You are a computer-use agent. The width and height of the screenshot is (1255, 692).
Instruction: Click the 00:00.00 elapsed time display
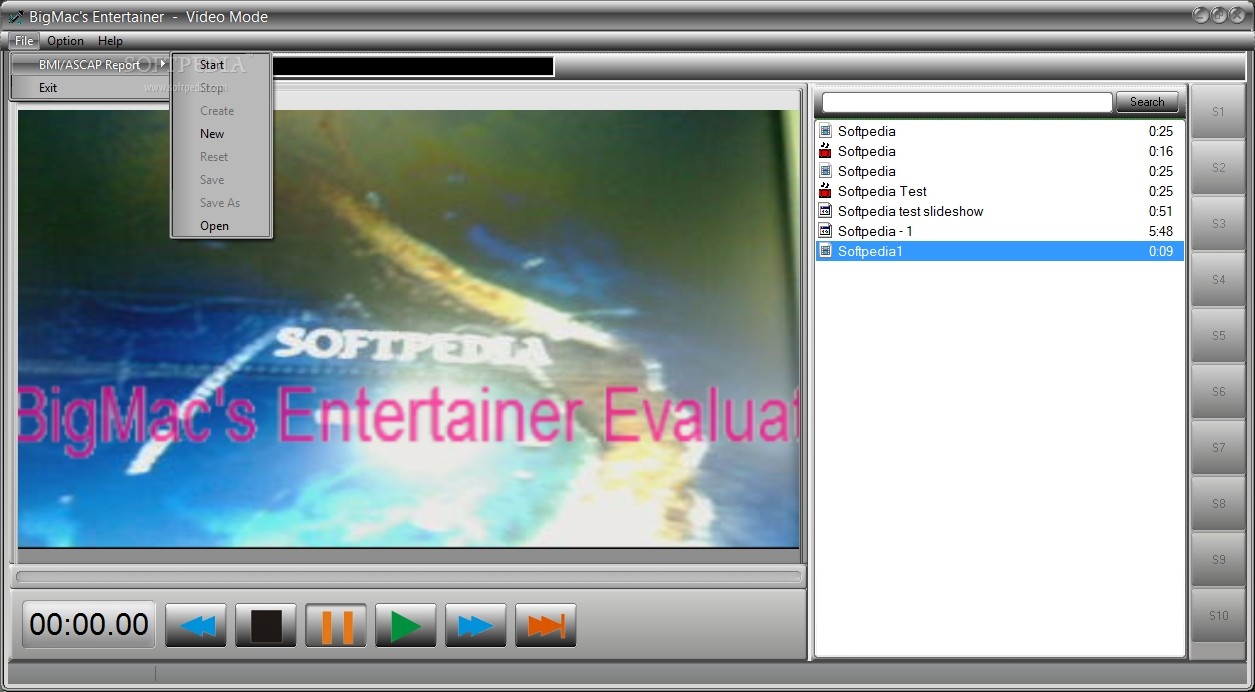(89, 625)
